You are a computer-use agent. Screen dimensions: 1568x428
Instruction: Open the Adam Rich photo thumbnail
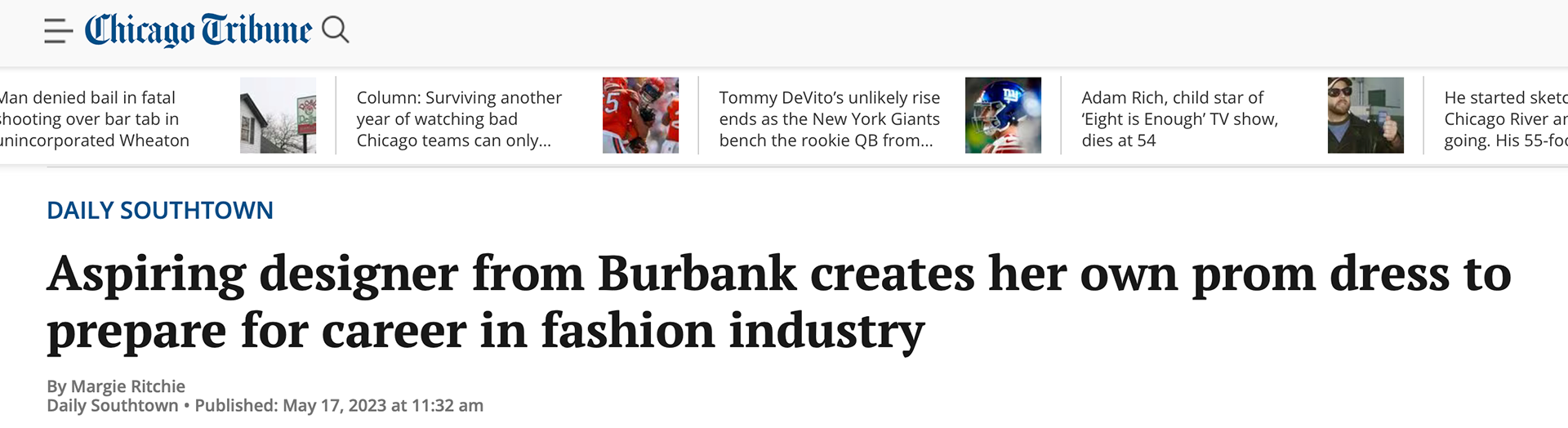click(x=1365, y=115)
